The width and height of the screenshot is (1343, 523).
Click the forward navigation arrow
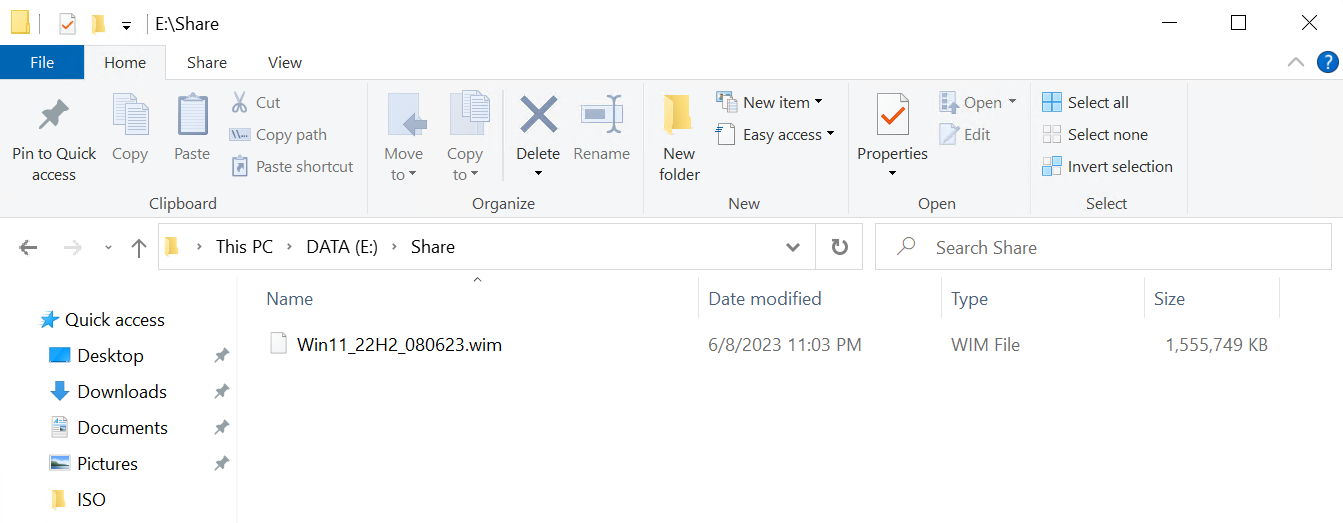click(x=72, y=247)
